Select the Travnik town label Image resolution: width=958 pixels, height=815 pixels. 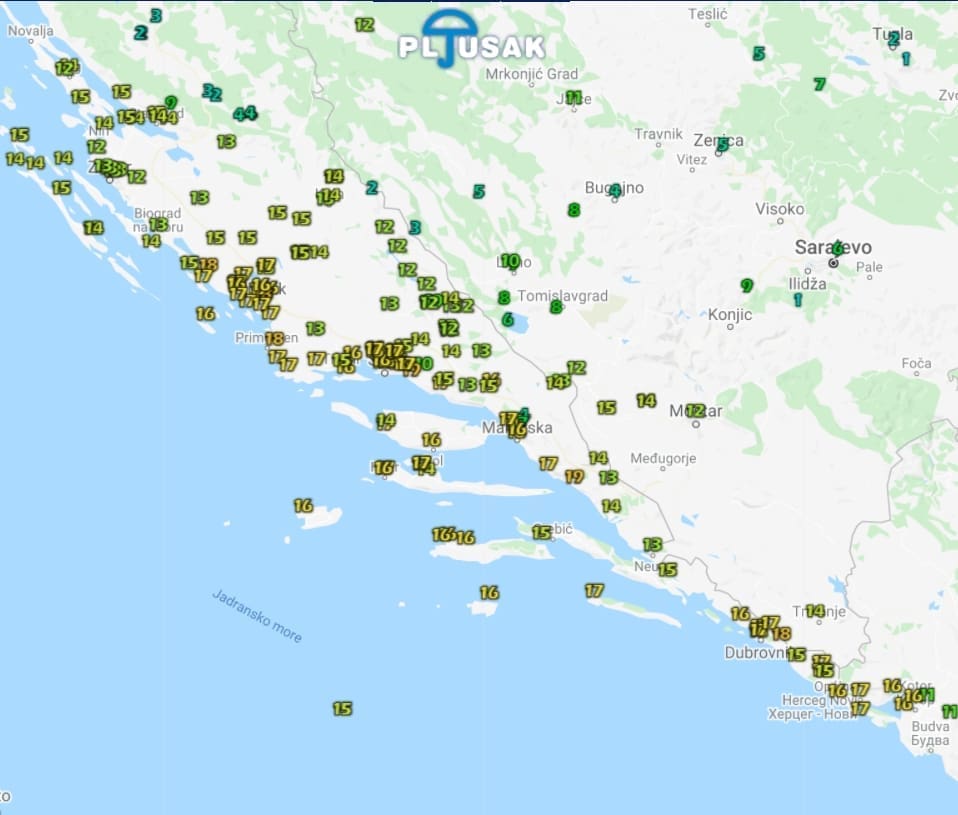click(x=658, y=134)
